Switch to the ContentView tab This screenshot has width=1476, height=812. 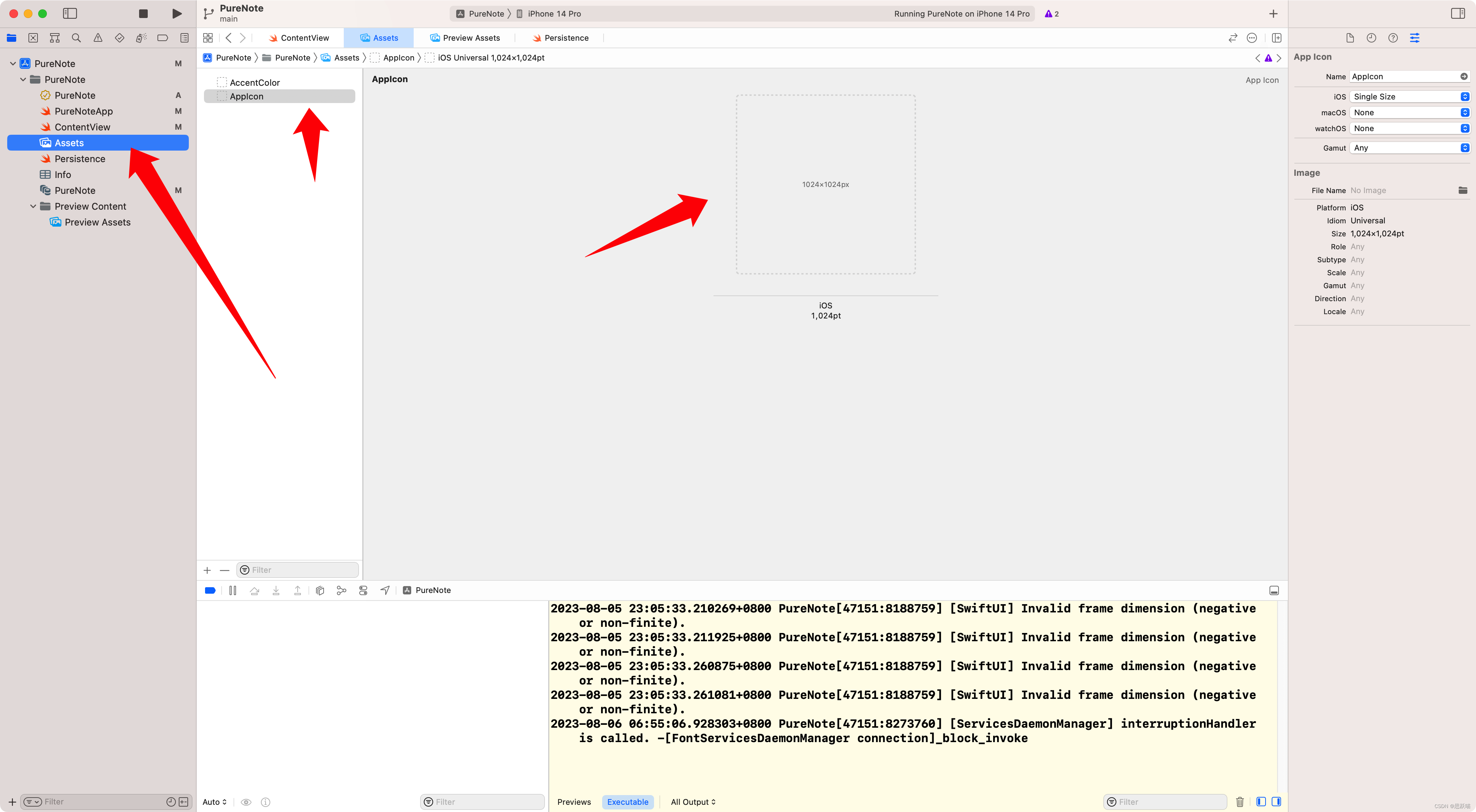[299, 38]
